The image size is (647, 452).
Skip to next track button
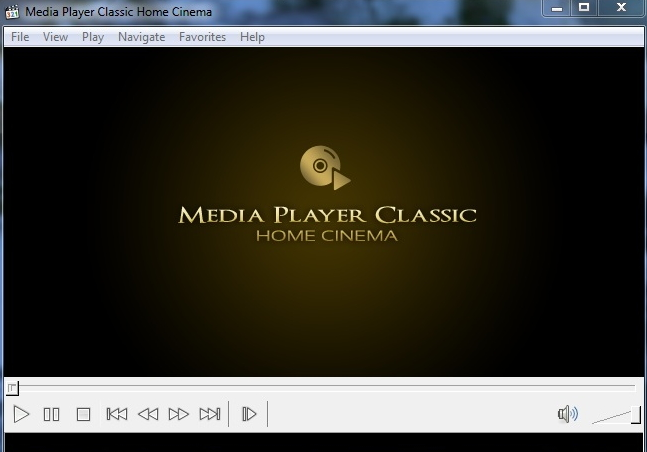(x=210, y=414)
